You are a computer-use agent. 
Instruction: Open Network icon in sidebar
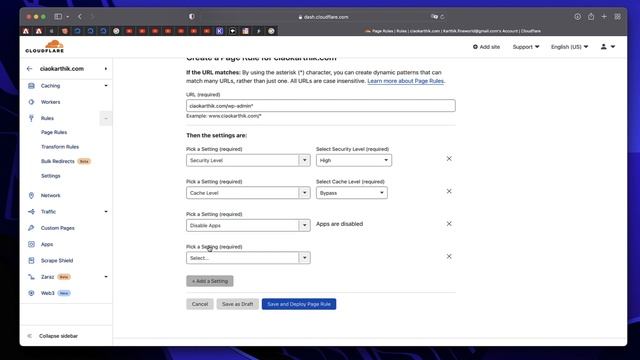pyautogui.click(x=31, y=196)
